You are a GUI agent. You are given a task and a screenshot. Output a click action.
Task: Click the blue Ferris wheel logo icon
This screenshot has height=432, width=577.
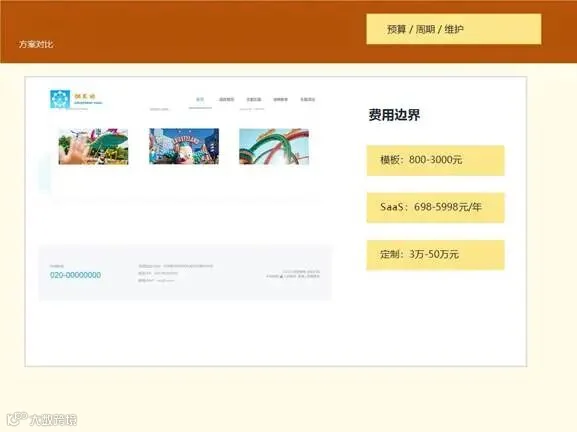[x=60, y=99]
